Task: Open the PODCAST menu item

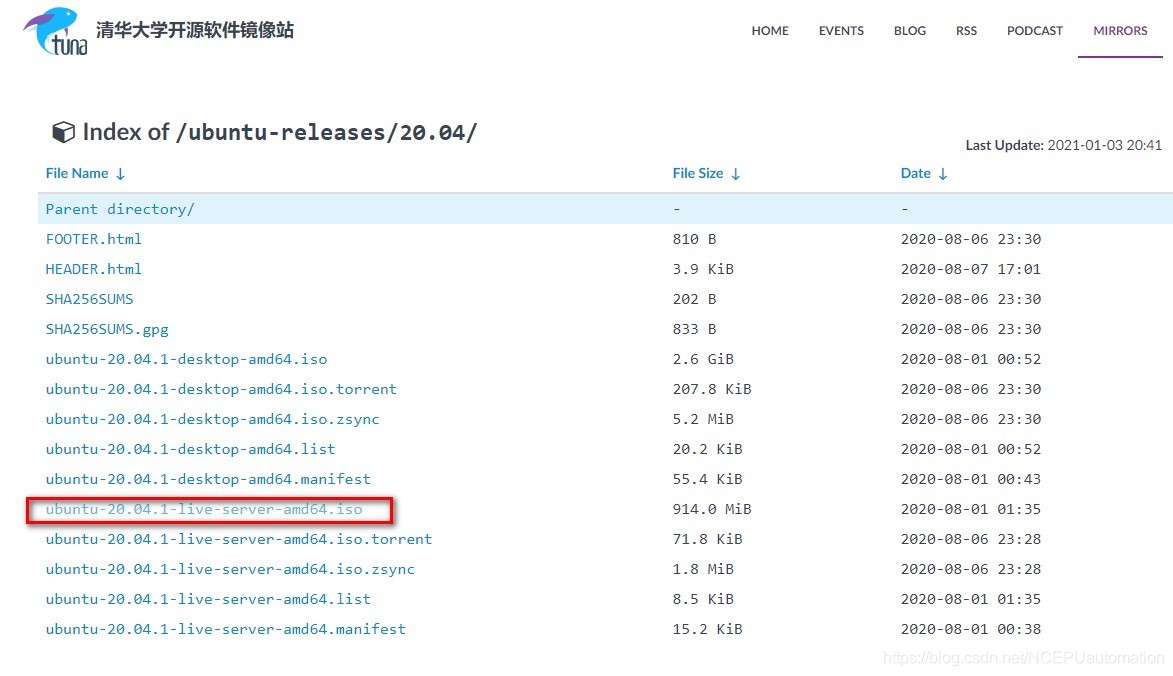Action: 1035,31
